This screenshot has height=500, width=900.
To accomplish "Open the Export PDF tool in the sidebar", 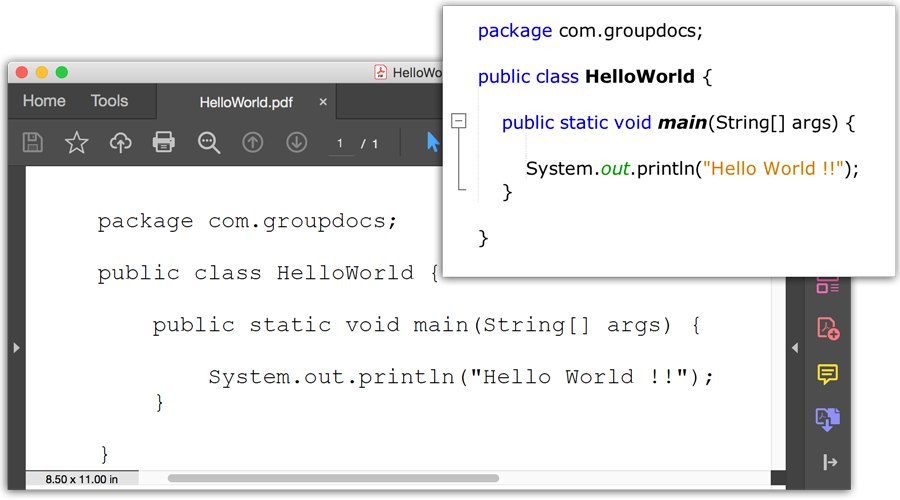I will tap(828, 419).
